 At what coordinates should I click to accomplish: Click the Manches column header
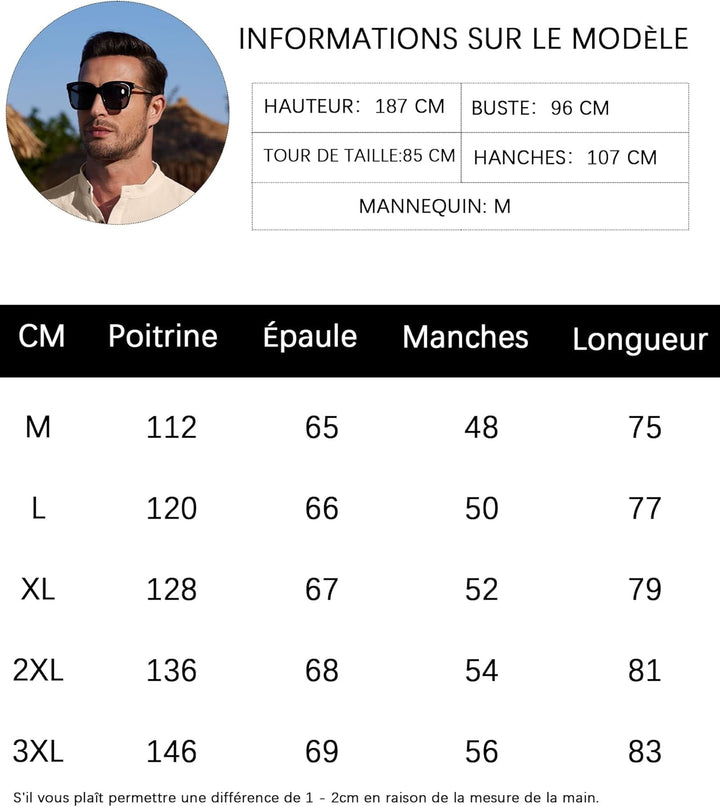coord(465,337)
